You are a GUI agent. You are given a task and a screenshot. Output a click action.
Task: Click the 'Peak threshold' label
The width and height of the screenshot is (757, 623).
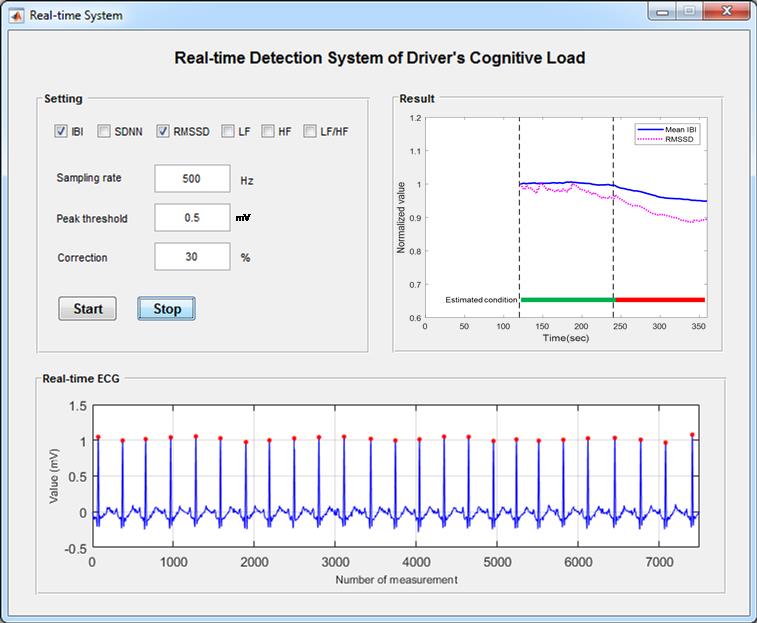[92, 219]
